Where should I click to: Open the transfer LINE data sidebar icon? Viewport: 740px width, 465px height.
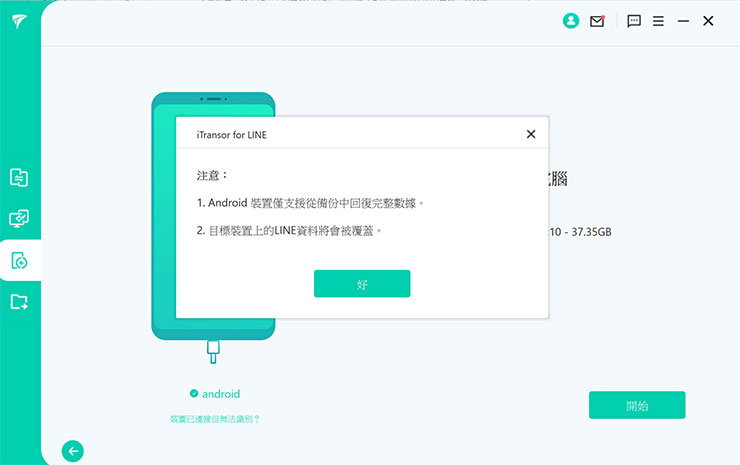coord(19,178)
